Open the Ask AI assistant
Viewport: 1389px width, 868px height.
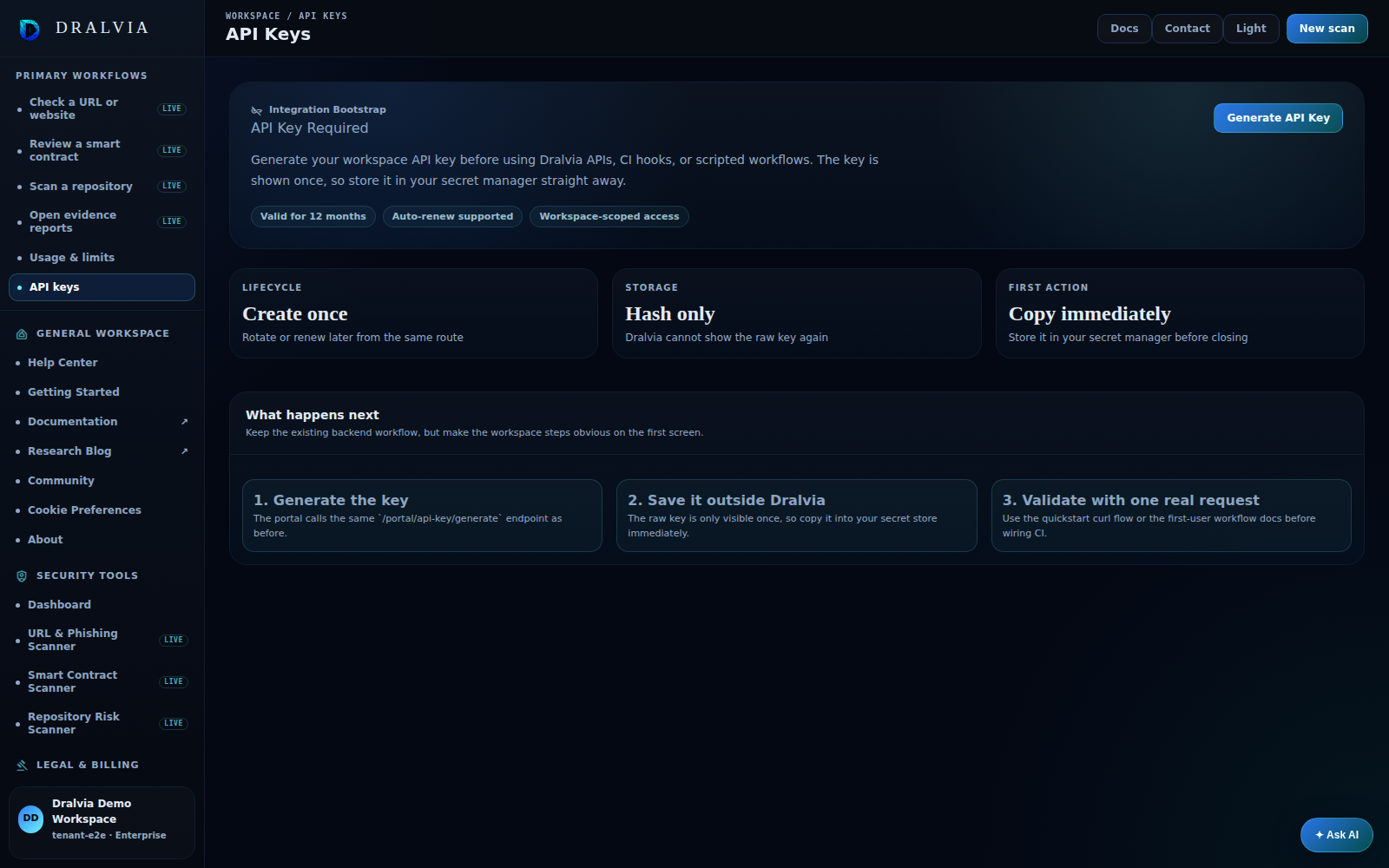pos(1337,835)
